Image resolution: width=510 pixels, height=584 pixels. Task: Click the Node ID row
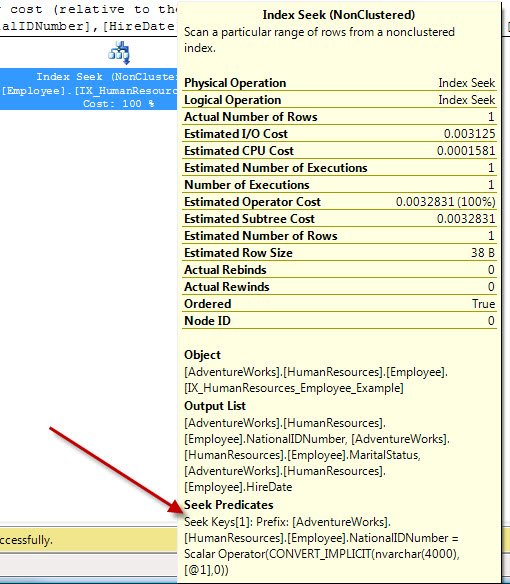(339, 321)
